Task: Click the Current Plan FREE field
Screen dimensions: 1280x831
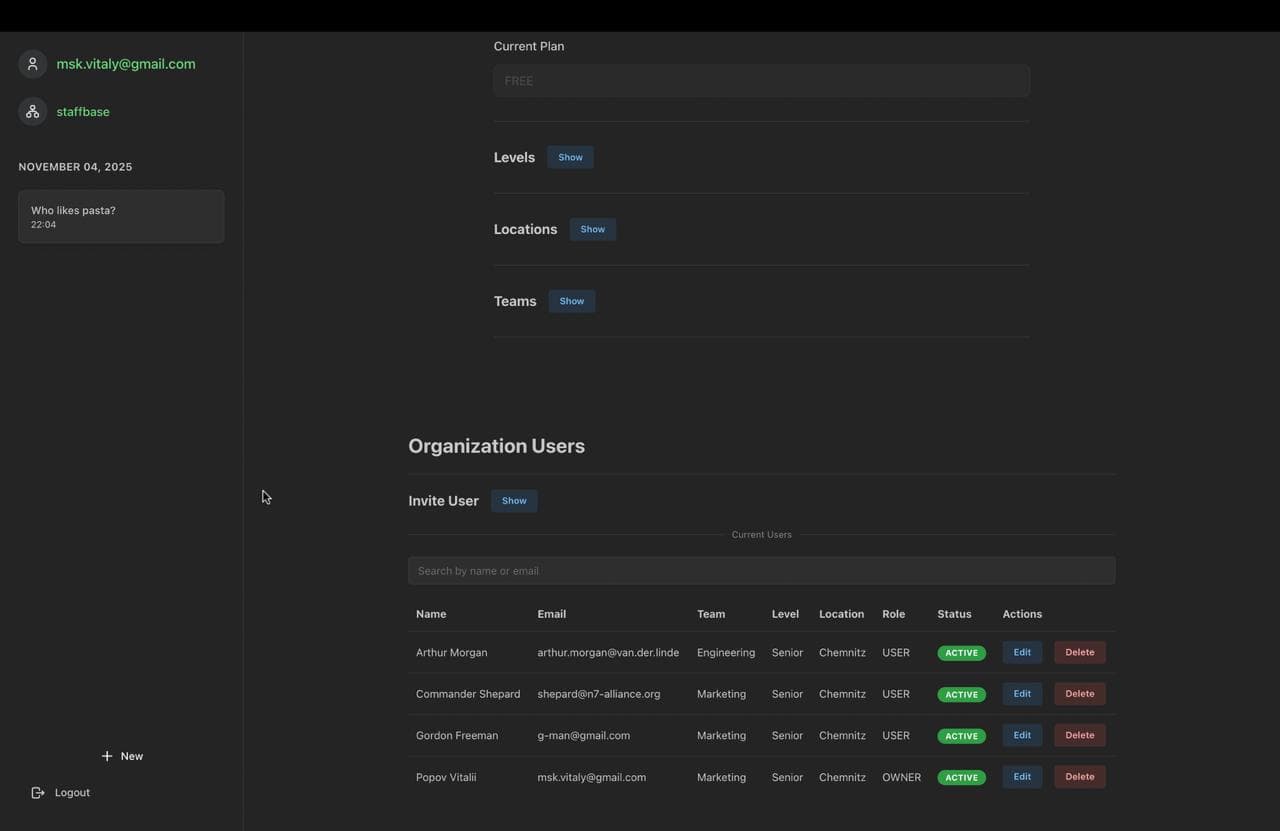Action: 761,81
